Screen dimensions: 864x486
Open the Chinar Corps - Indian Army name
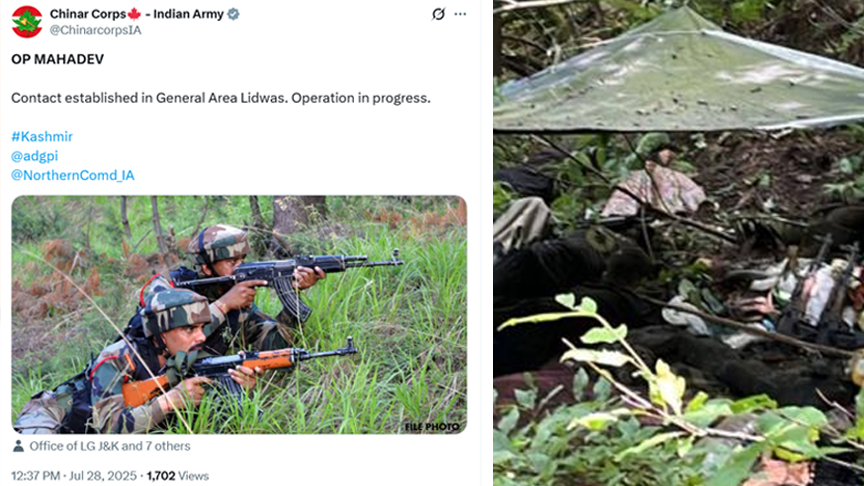[x=137, y=14]
